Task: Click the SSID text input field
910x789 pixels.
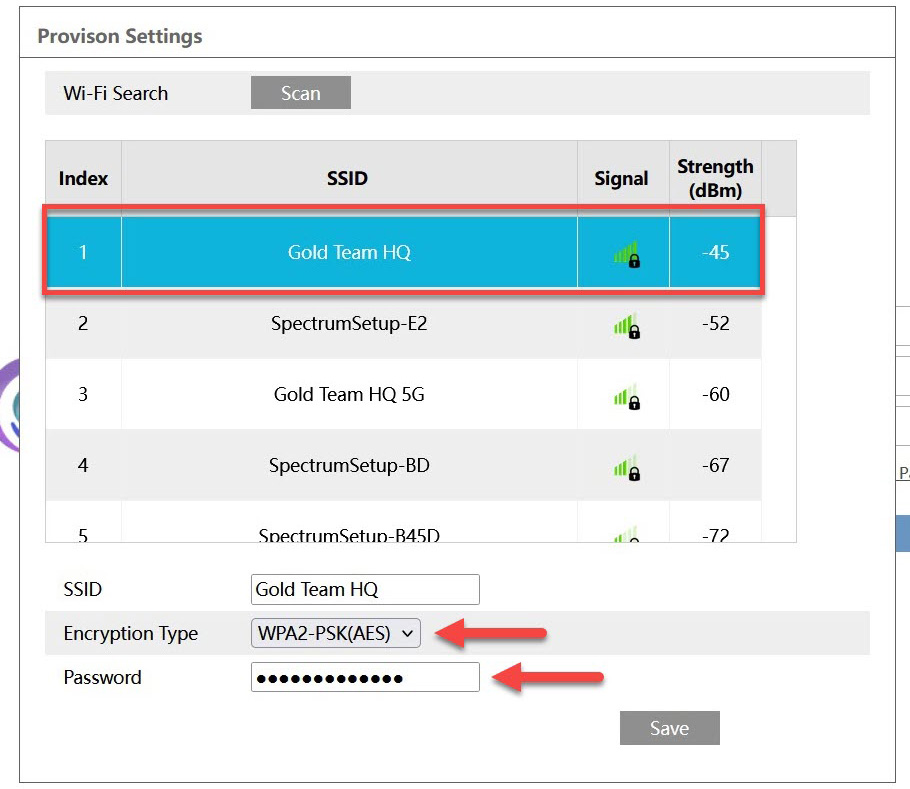Action: 365,589
